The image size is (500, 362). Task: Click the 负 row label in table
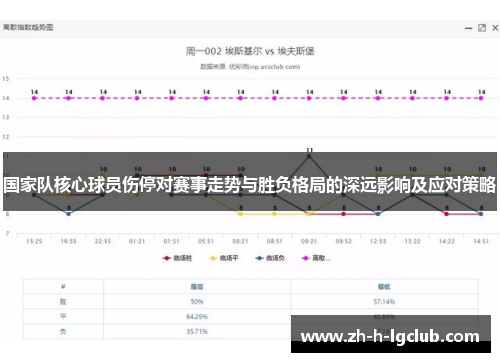(63, 331)
